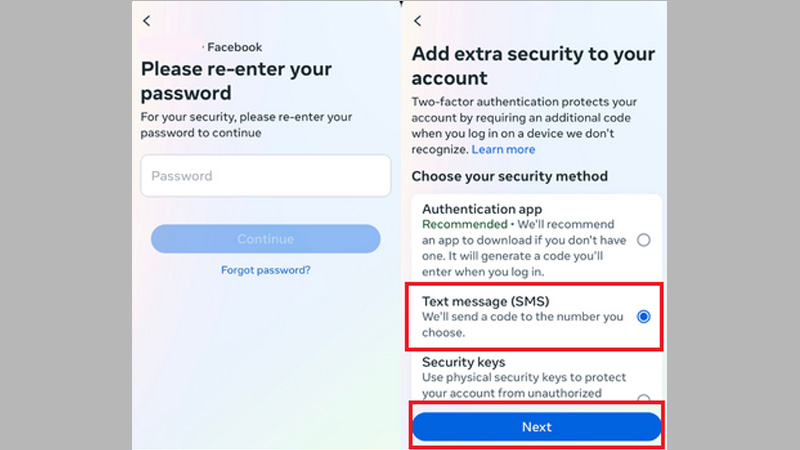Click the Password input field
Screen dimensions: 800x450
265,176
